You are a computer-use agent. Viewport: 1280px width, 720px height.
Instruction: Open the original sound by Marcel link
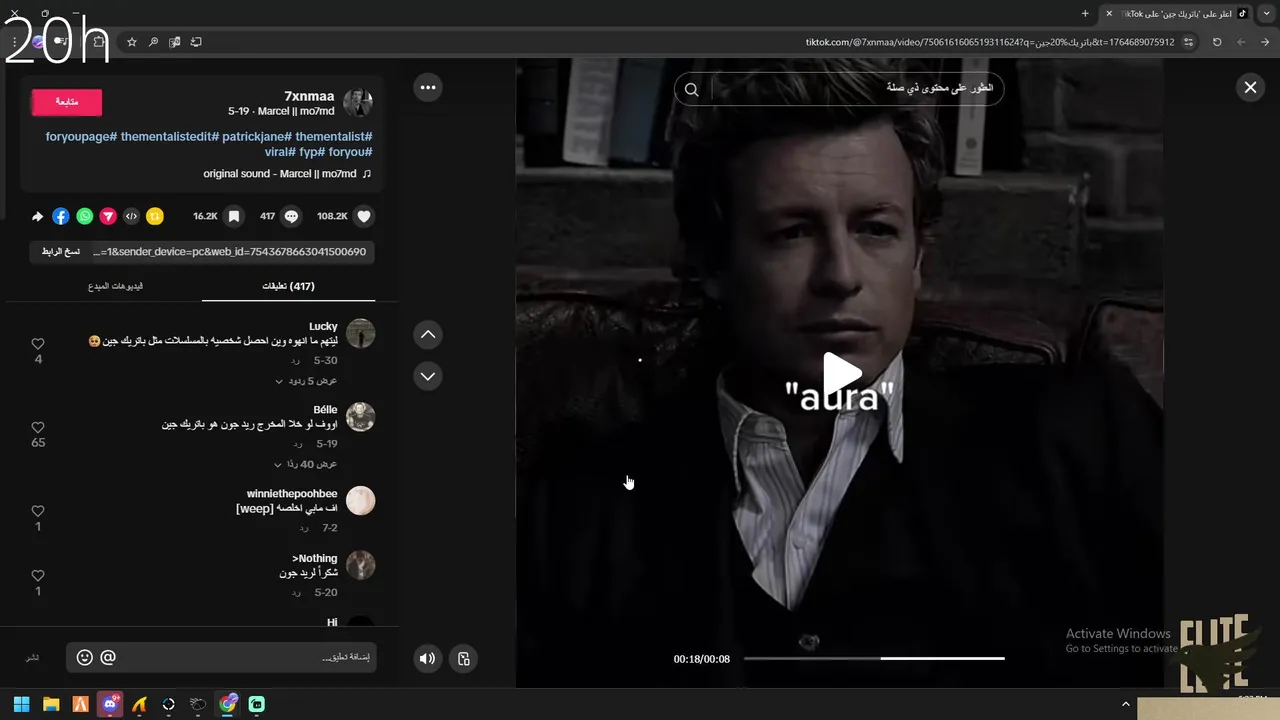[x=287, y=174]
